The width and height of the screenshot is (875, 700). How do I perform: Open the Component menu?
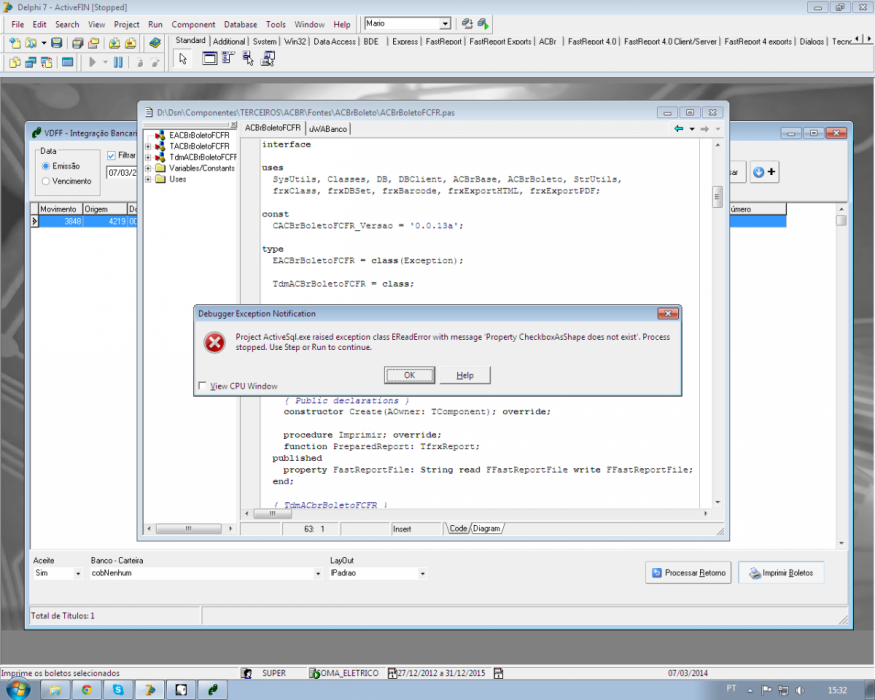(193, 25)
